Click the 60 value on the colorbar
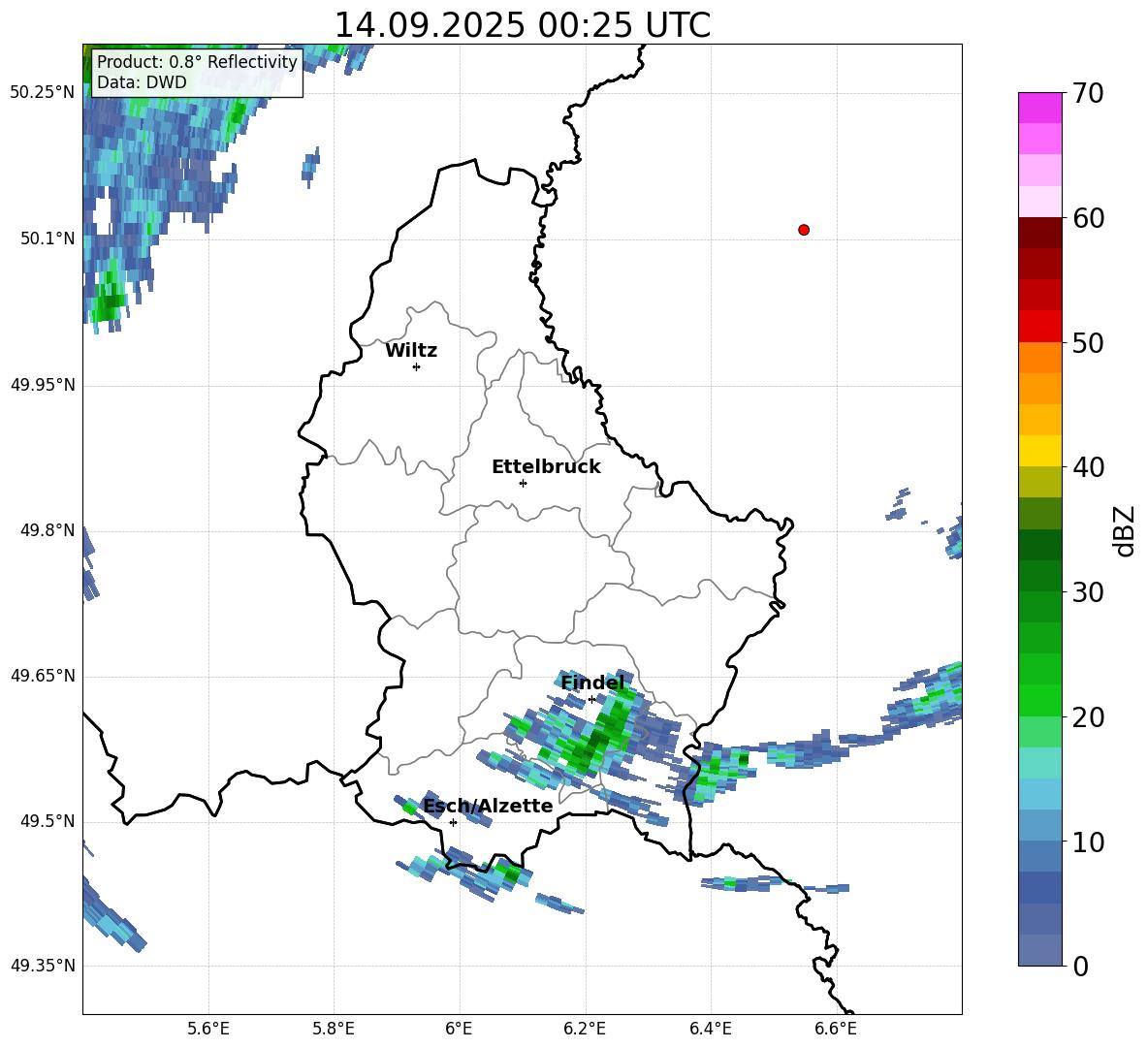 coord(1089,218)
